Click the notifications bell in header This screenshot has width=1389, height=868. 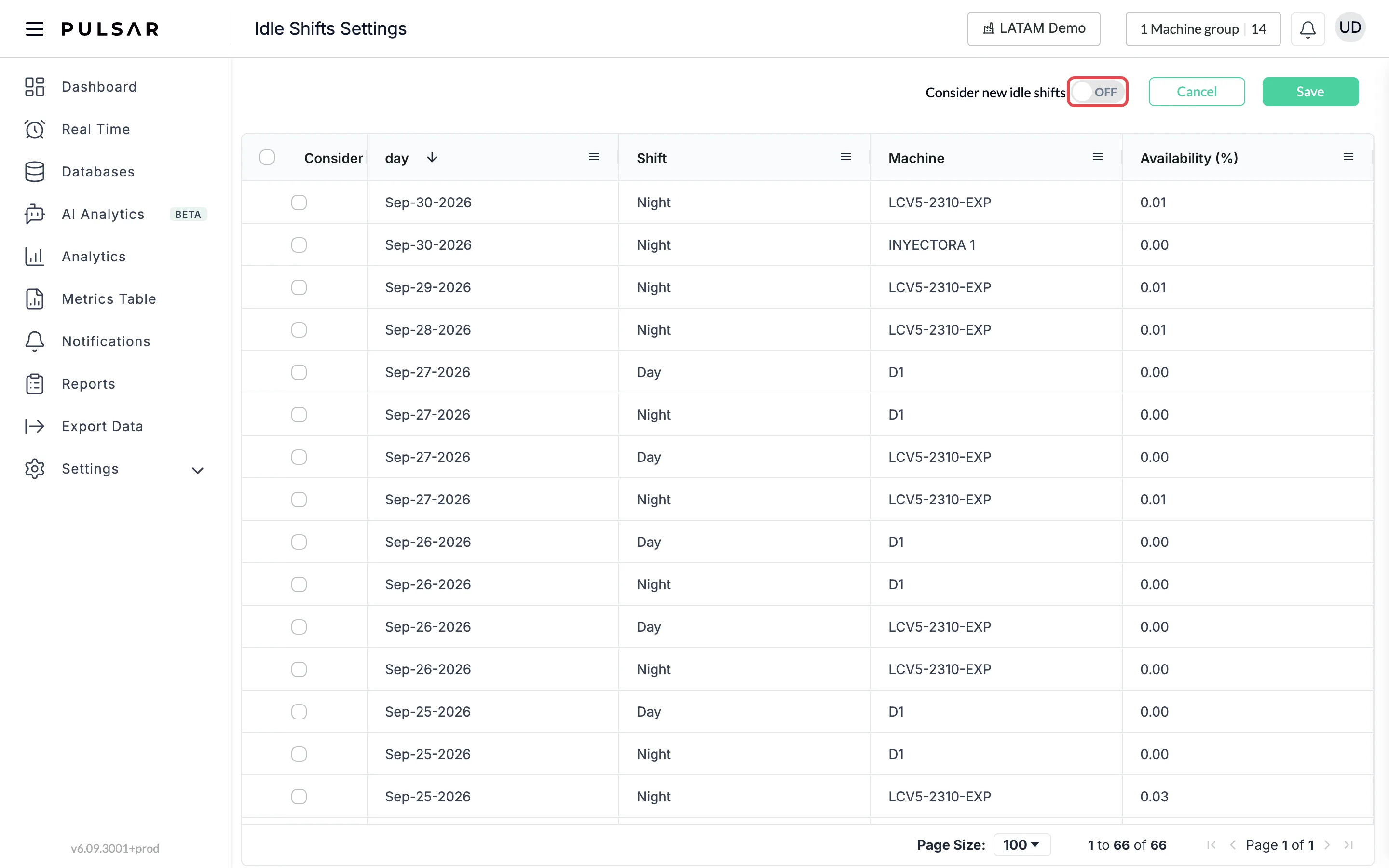coord(1307,29)
